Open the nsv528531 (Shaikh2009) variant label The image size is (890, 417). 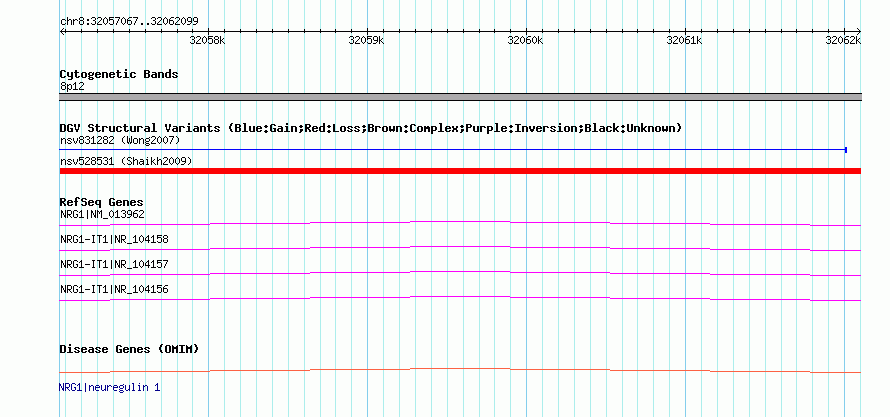tap(126, 162)
